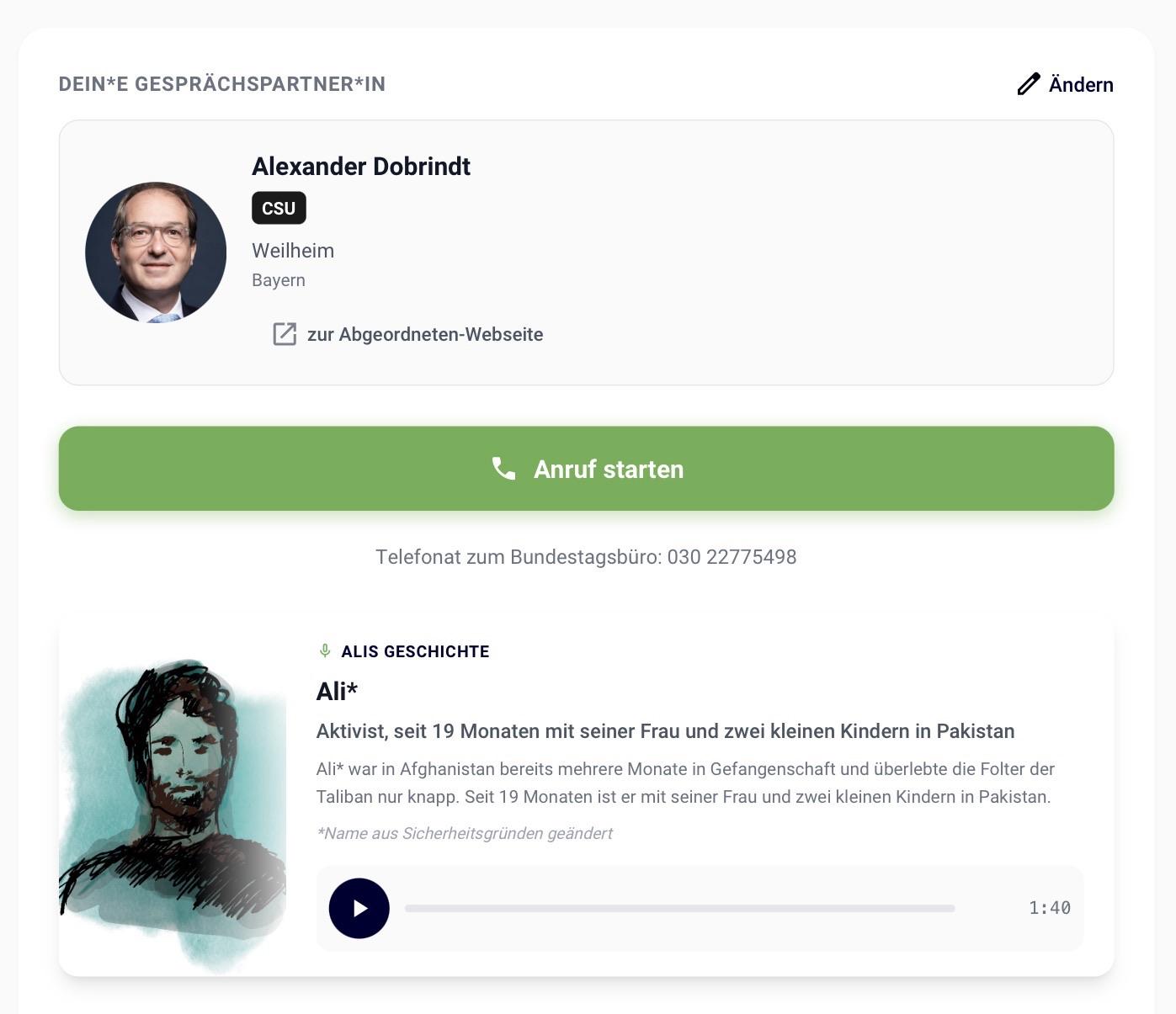
Task: Click the Ali* story heading
Action: [x=337, y=692]
